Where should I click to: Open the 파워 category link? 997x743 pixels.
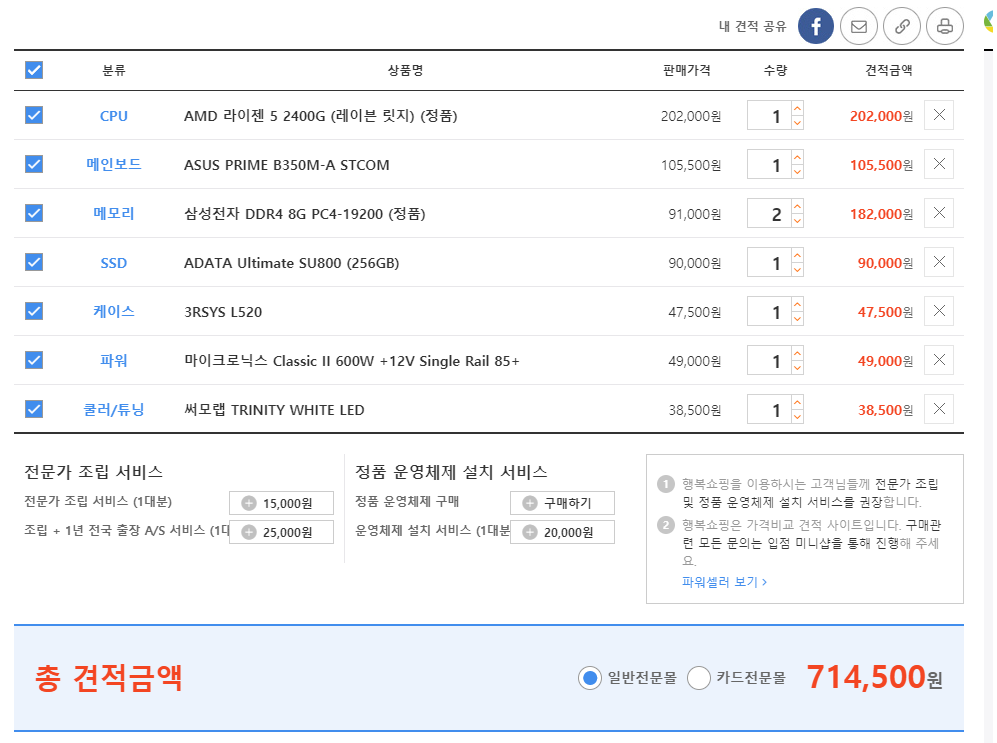114,360
